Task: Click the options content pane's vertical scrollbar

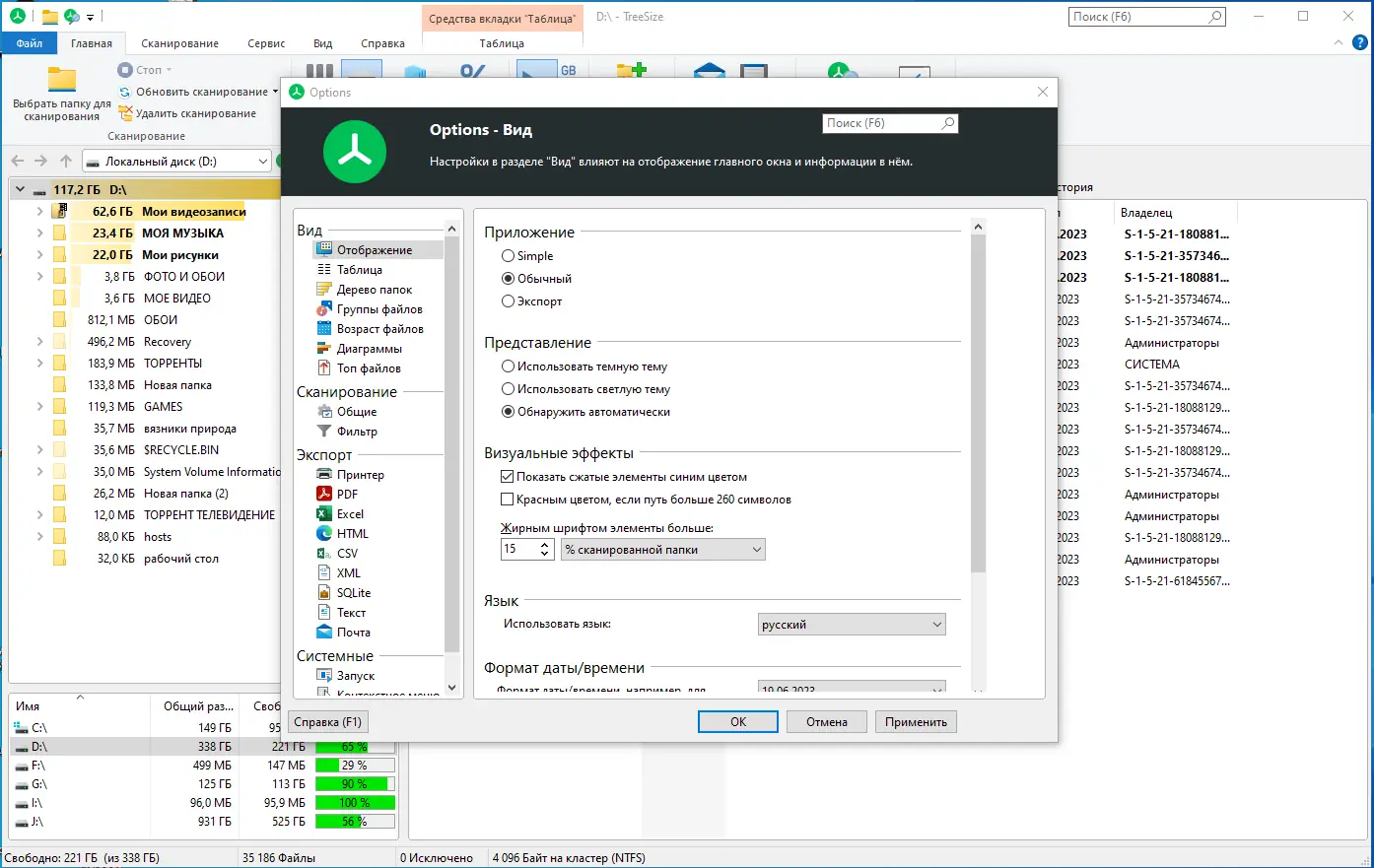Action: 978,453
